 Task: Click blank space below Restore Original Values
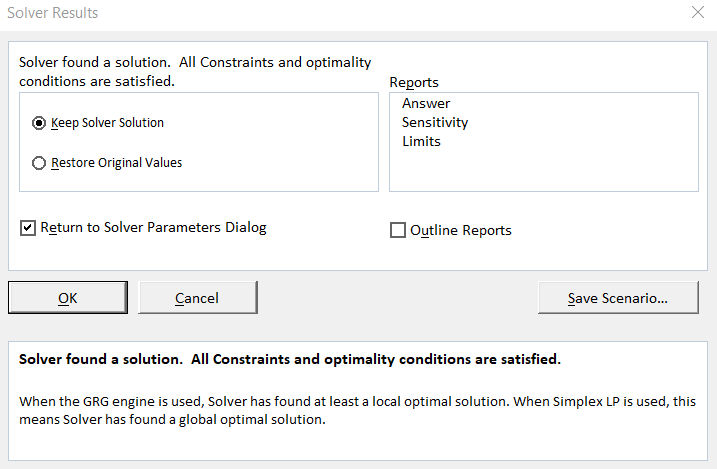point(200,181)
